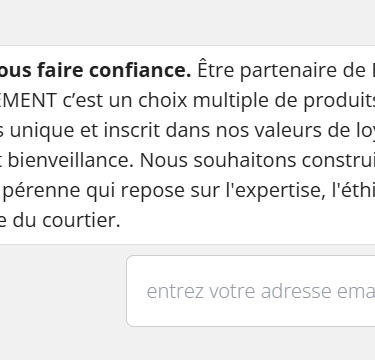This screenshot has height=360, width=375.
Task: Click the word 'produits' in the second line
Action: click(x=339, y=101)
